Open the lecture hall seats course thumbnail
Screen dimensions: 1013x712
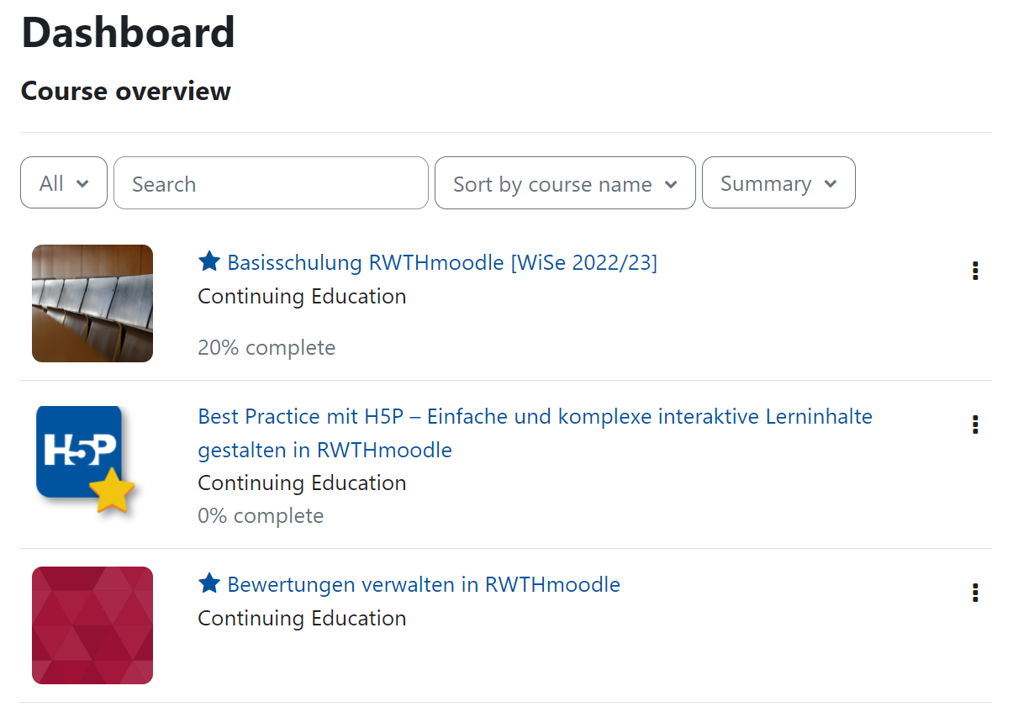click(92, 303)
